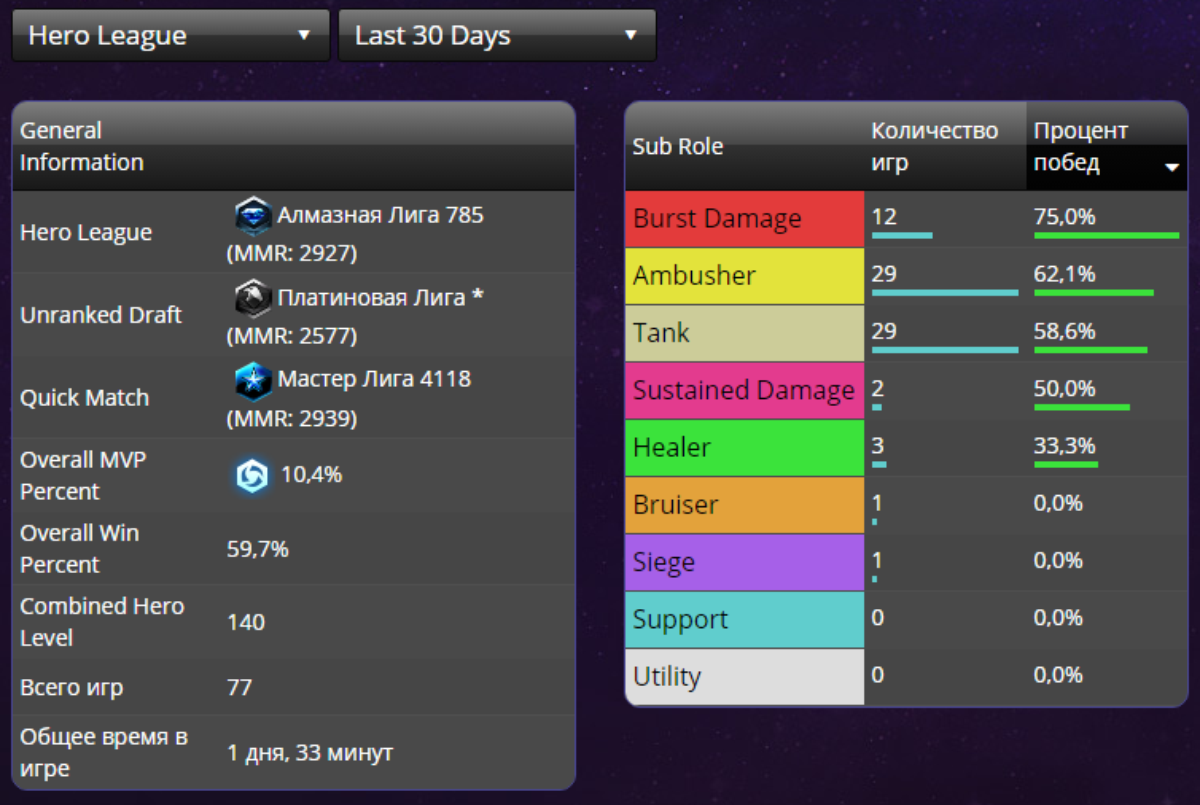
Task: Select the beige Tank role cell
Action: coord(744,333)
